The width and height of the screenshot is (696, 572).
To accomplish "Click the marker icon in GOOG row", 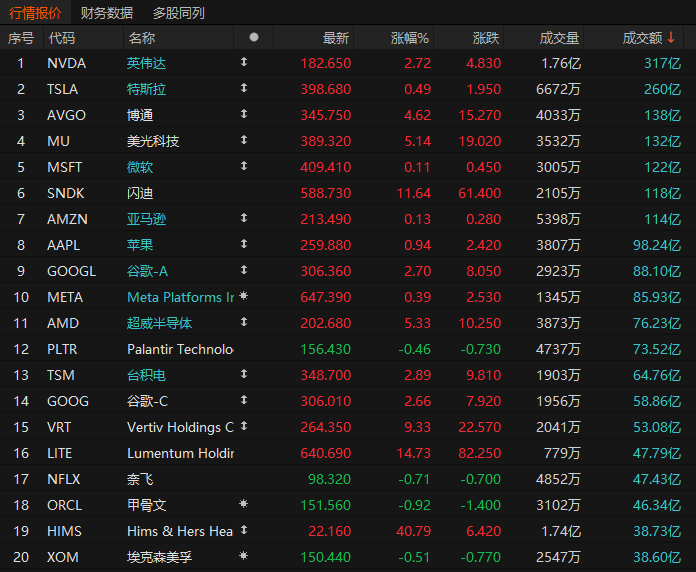I will click(244, 400).
